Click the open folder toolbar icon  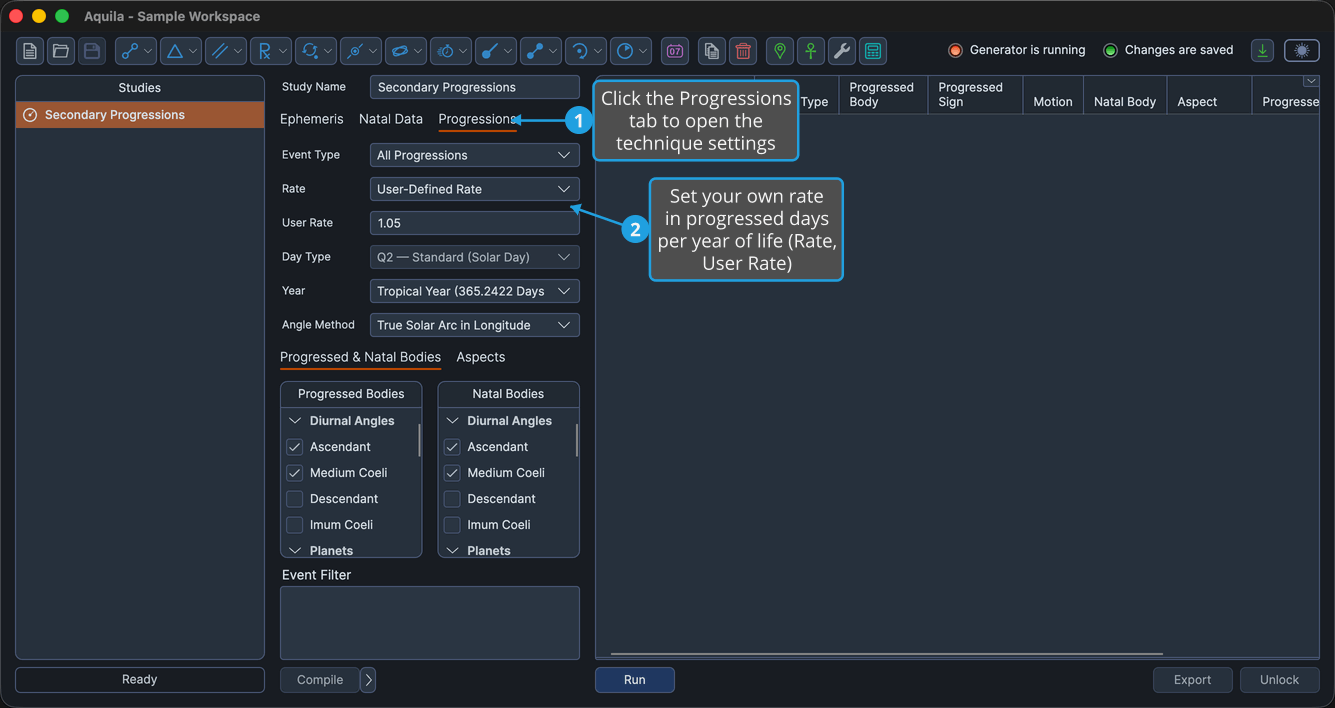pos(61,51)
